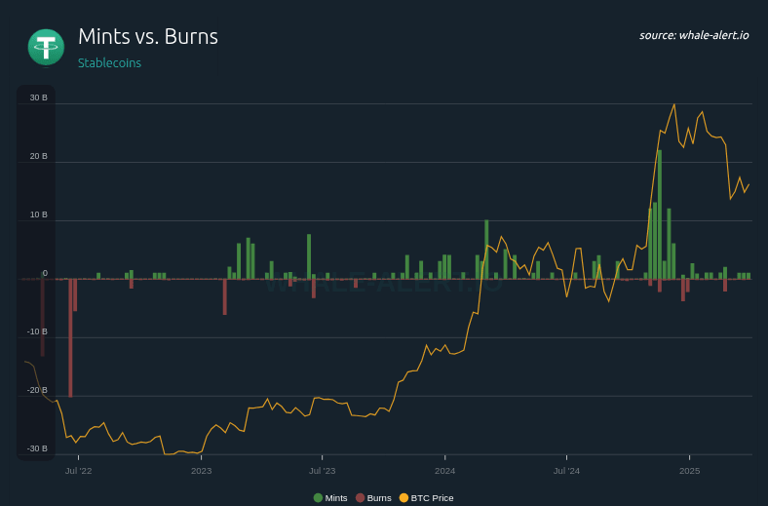Click the BTC price peak on the line
The height and width of the screenshot is (506, 768).
tap(674, 104)
